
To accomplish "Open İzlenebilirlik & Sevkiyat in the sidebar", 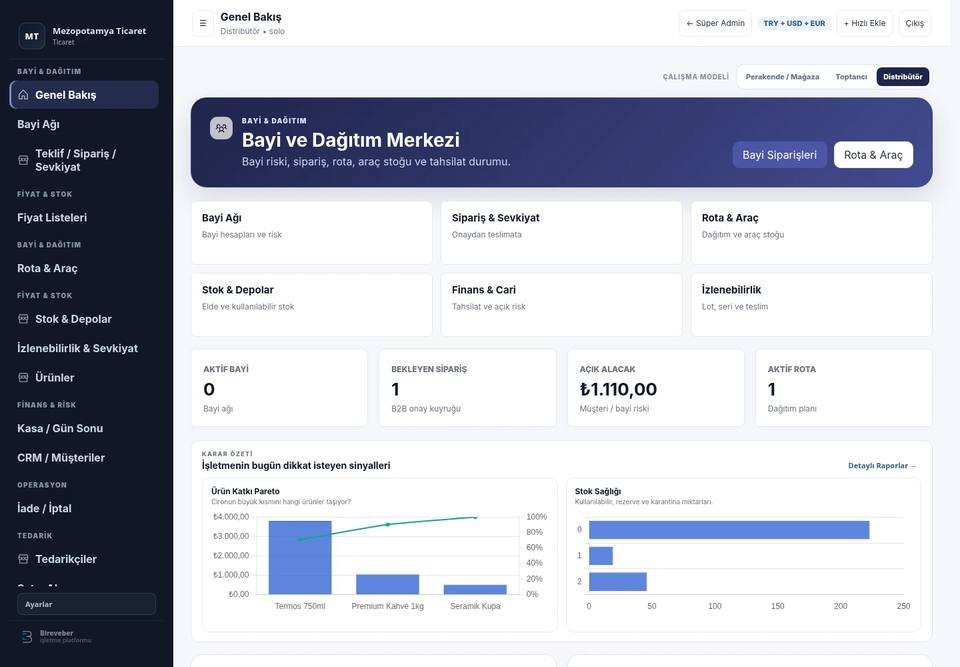I will coord(84,348).
